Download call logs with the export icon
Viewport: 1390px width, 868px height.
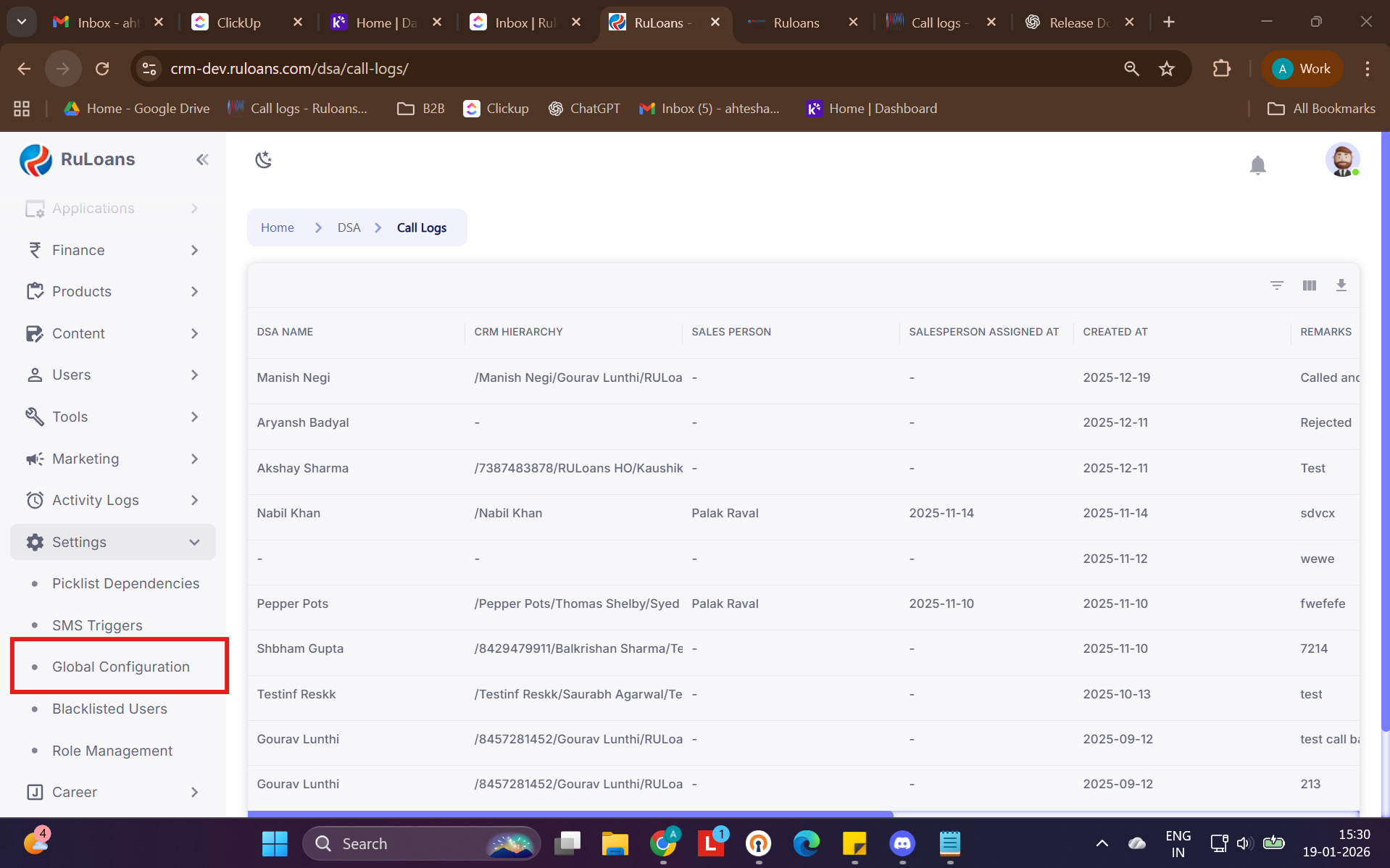click(1341, 285)
